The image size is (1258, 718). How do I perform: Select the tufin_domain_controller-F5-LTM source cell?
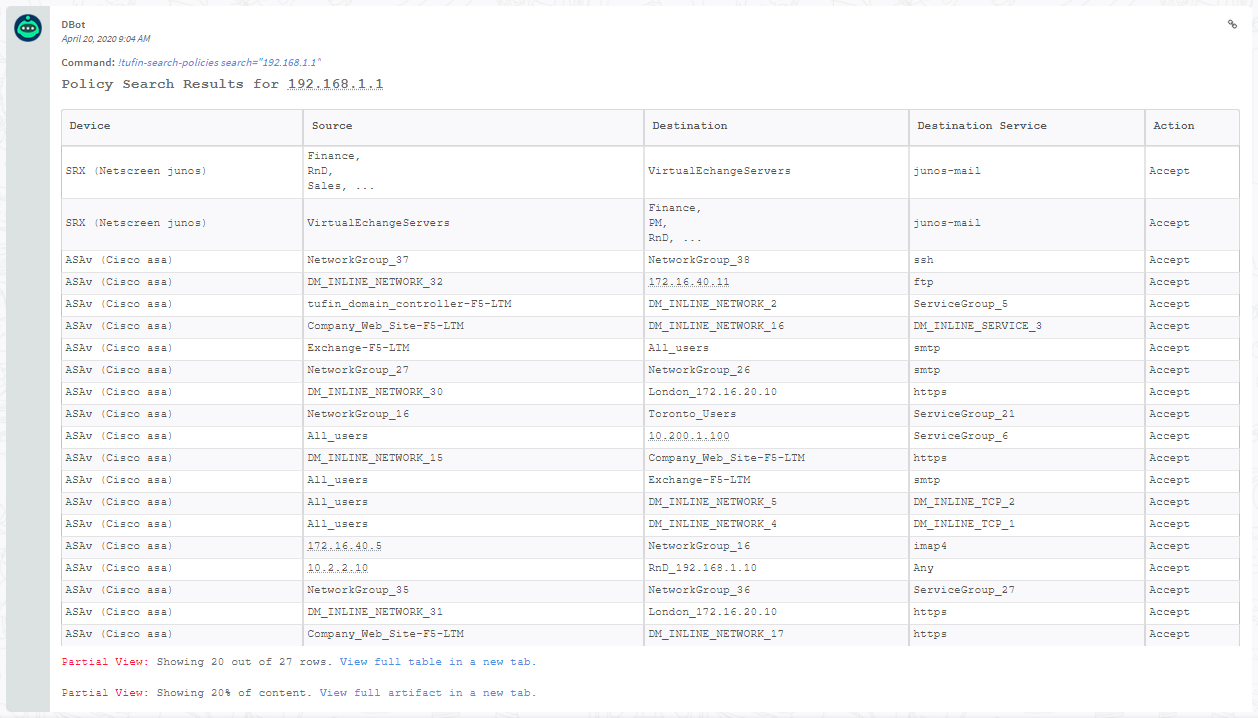click(409, 304)
